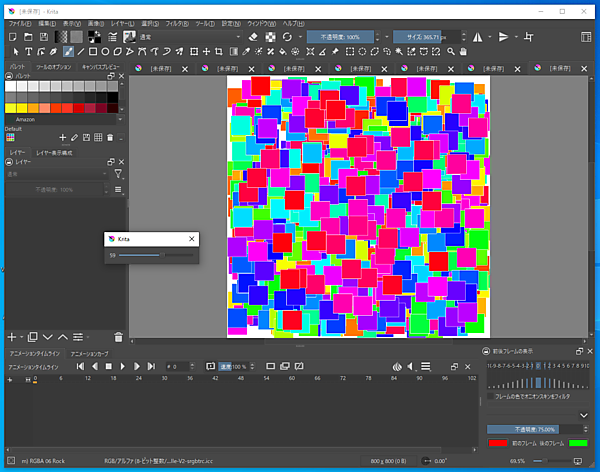600x472 pixels.
Task: Delete layer with the trash icon
Action: pyautogui.click(x=118, y=337)
